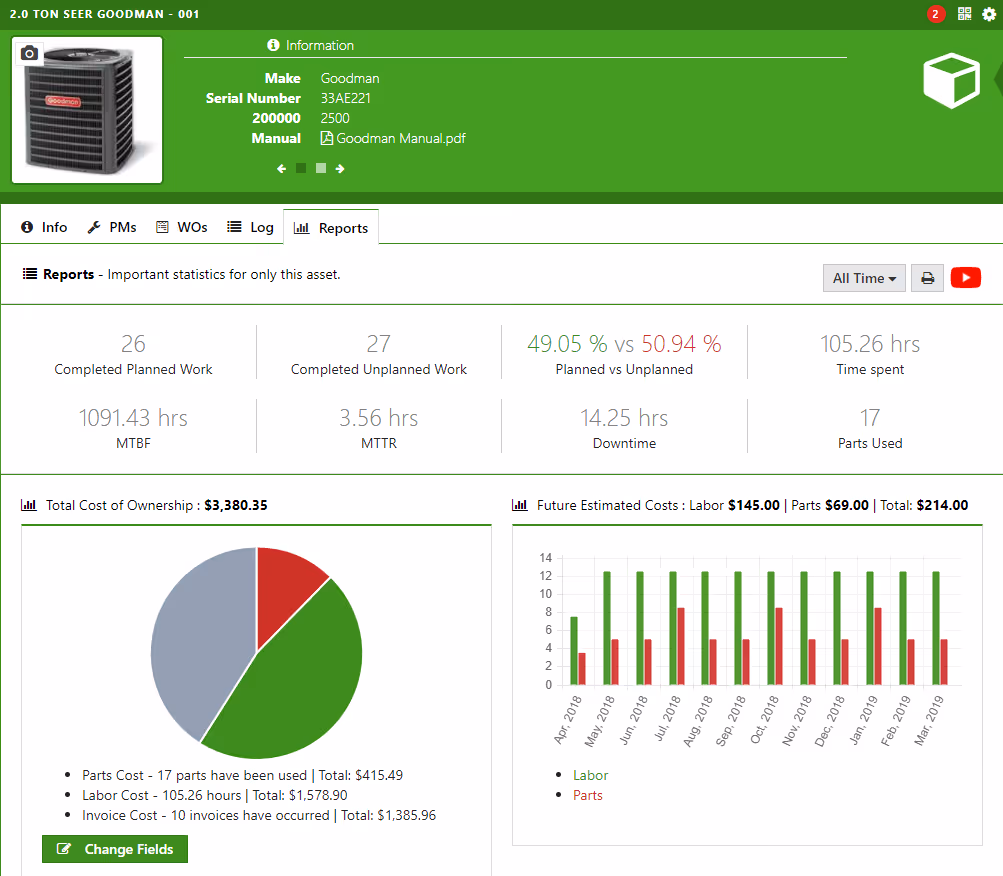
Task: Switch to the WOs tab
Action: (x=181, y=227)
